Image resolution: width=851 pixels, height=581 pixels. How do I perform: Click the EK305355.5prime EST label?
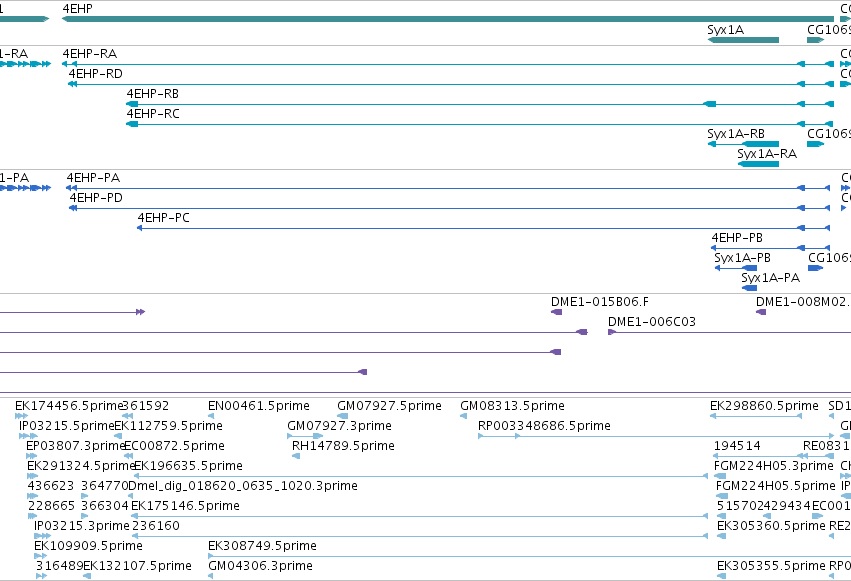pos(771,566)
